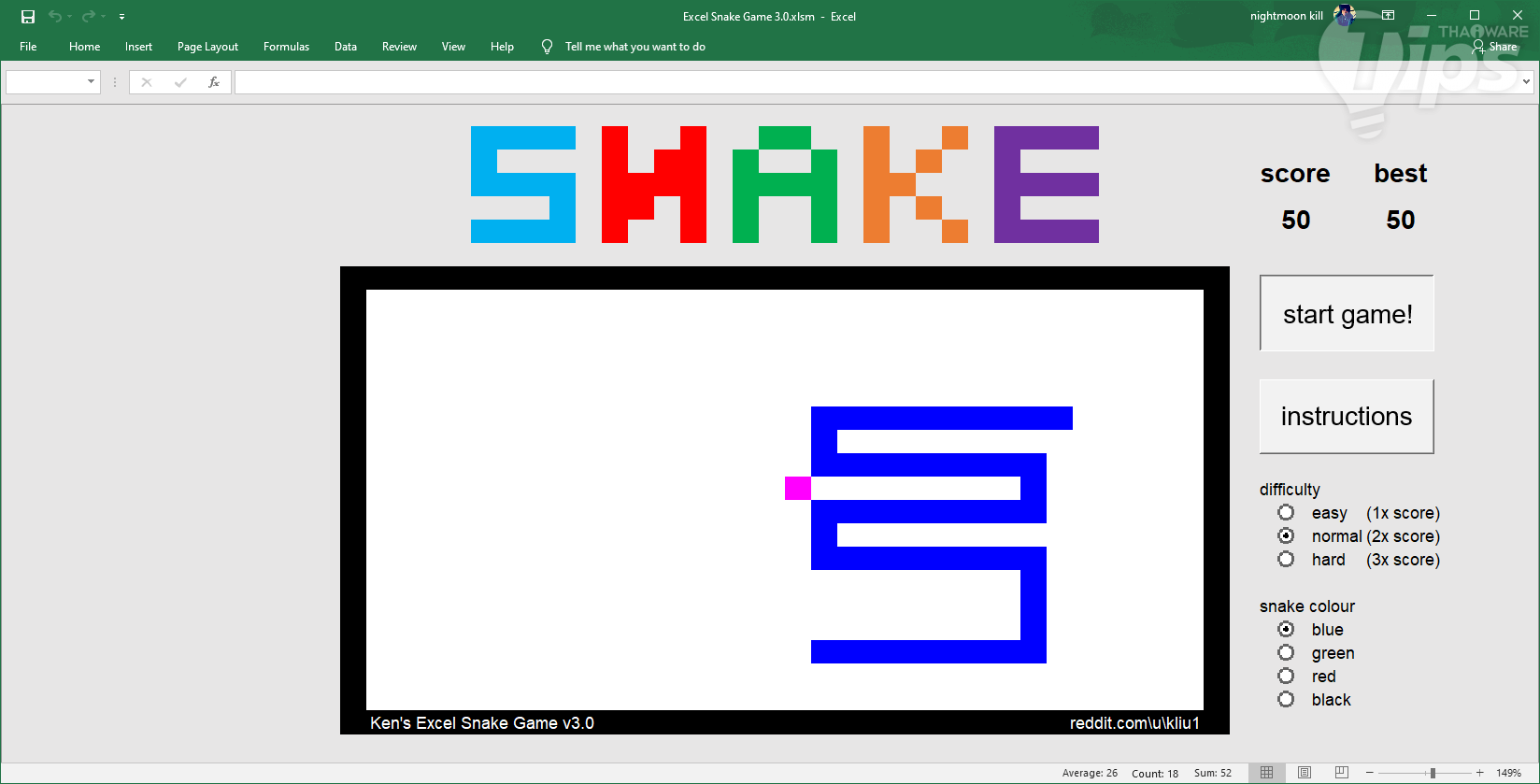The image size is (1540, 784).
Task: Switch to the Home tab
Action: 84,47
